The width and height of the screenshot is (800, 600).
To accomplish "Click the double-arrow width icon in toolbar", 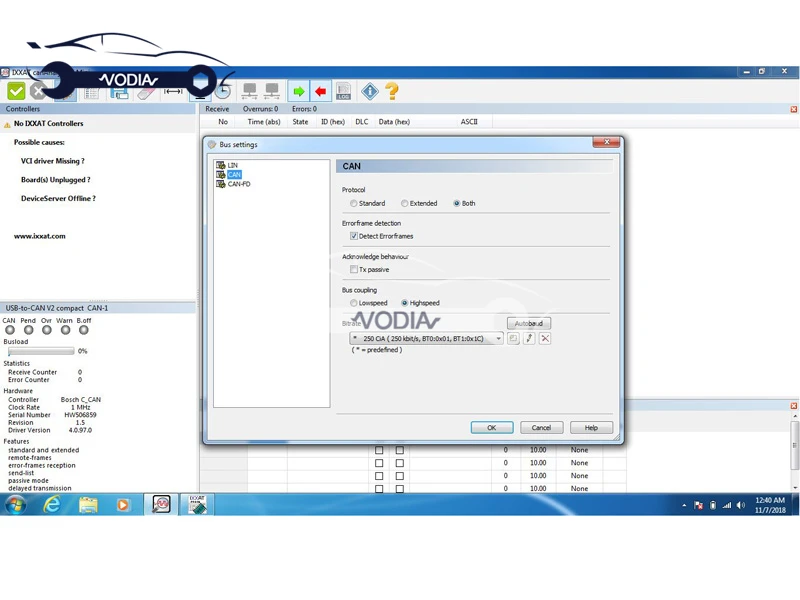I will point(173,91).
